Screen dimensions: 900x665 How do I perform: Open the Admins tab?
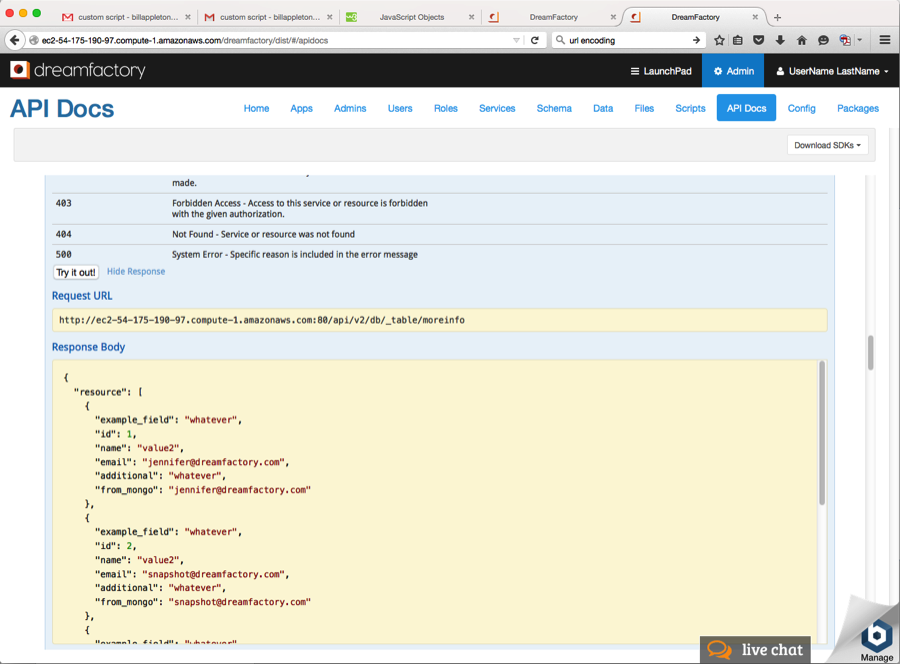[350, 108]
